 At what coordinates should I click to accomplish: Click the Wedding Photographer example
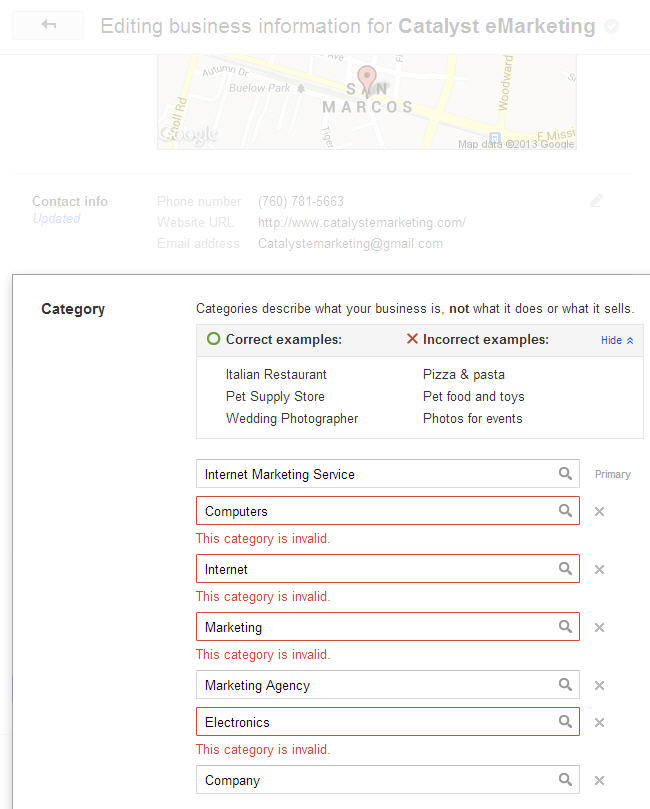(x=292, y=419)
